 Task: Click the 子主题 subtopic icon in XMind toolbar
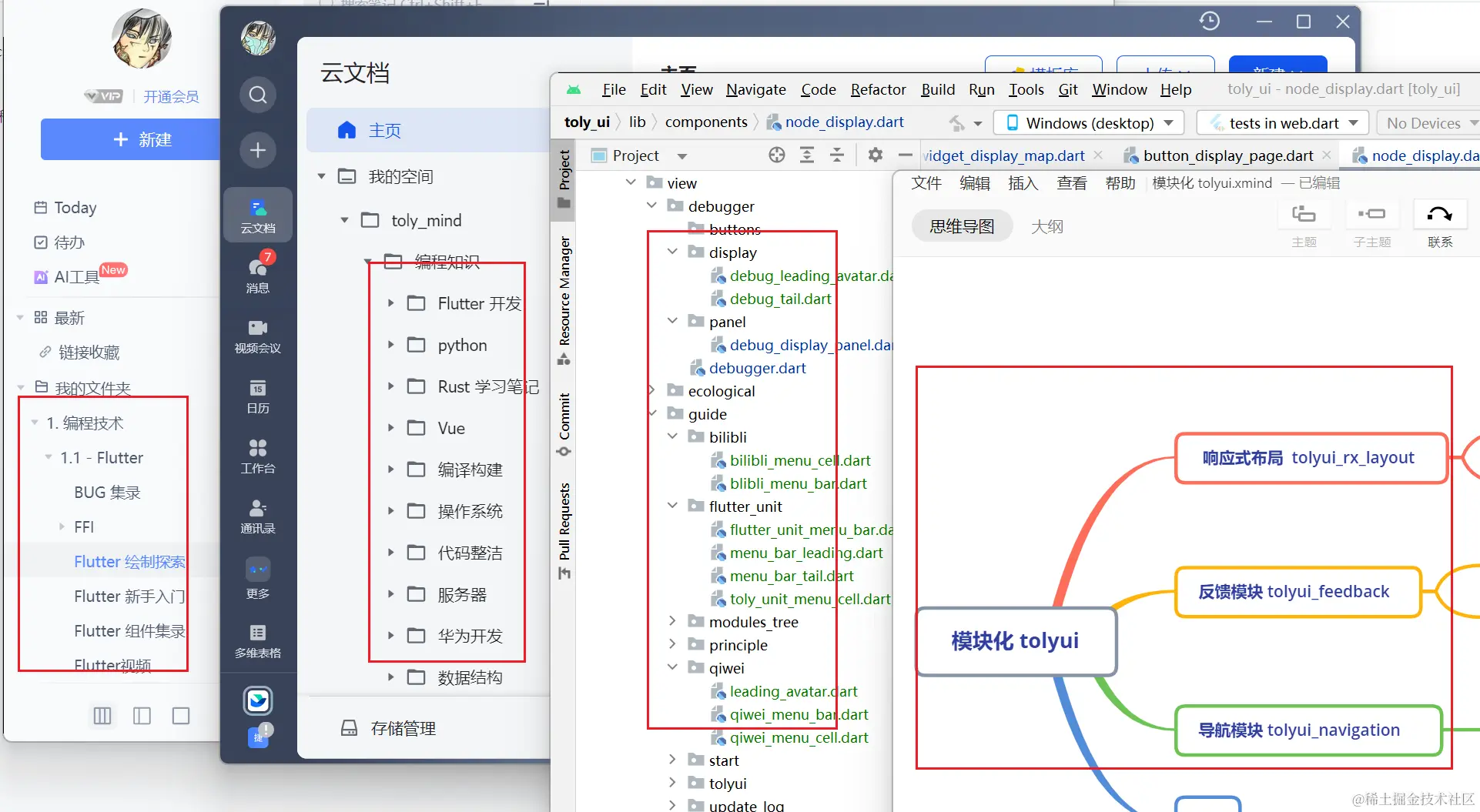pyautogui.click(x=1371, y=214)
